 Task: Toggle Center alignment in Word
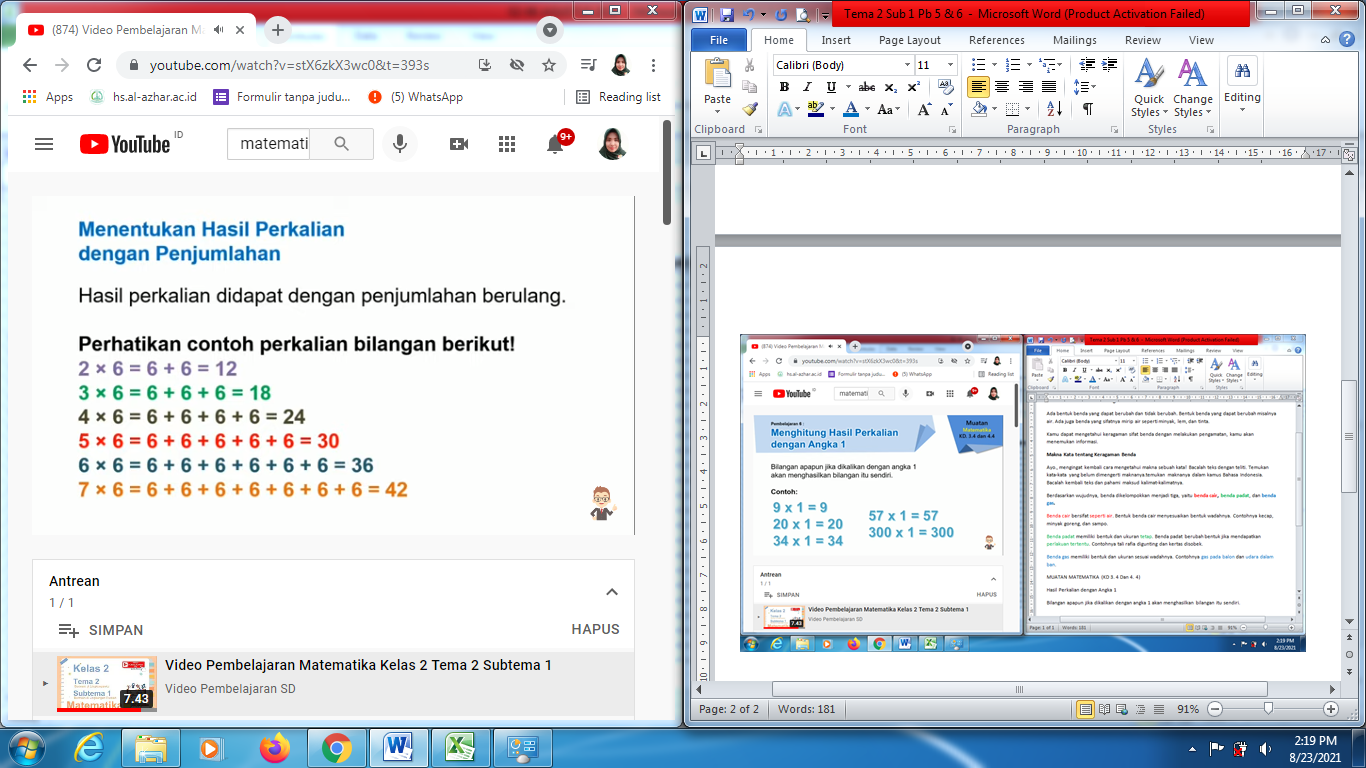click(1002, 87)
